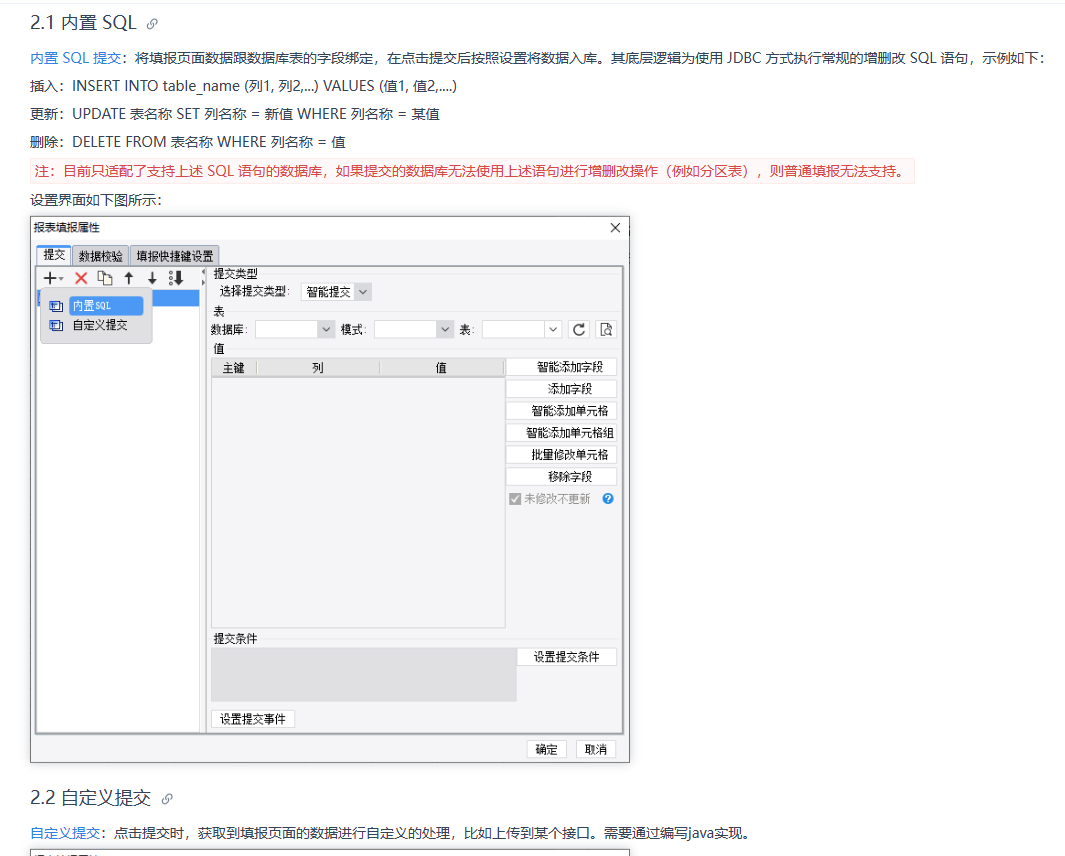Click the move up arrow icon
Image resolution: width=1065 pixels, height=856 pixels.
click(x=129, y=278)
